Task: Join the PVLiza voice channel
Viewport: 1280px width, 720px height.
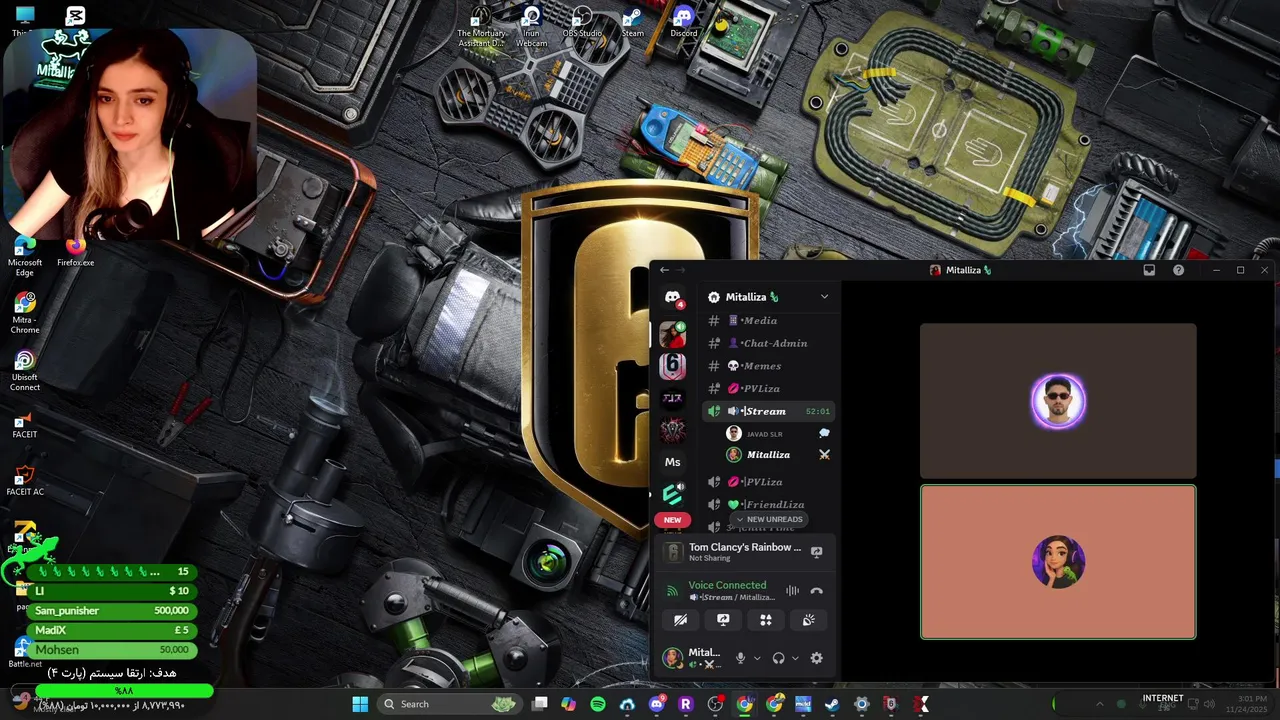Action: pyautogui.click(x=770, y=482)
